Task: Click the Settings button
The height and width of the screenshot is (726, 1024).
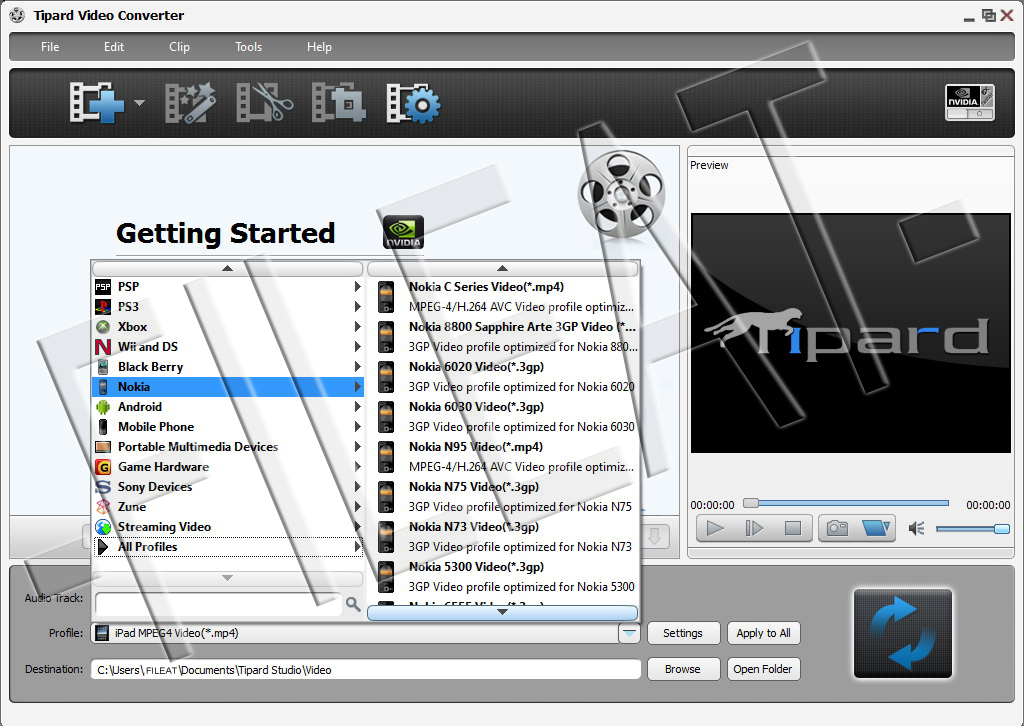Action: pyautogui.click(x=683, y=633)
